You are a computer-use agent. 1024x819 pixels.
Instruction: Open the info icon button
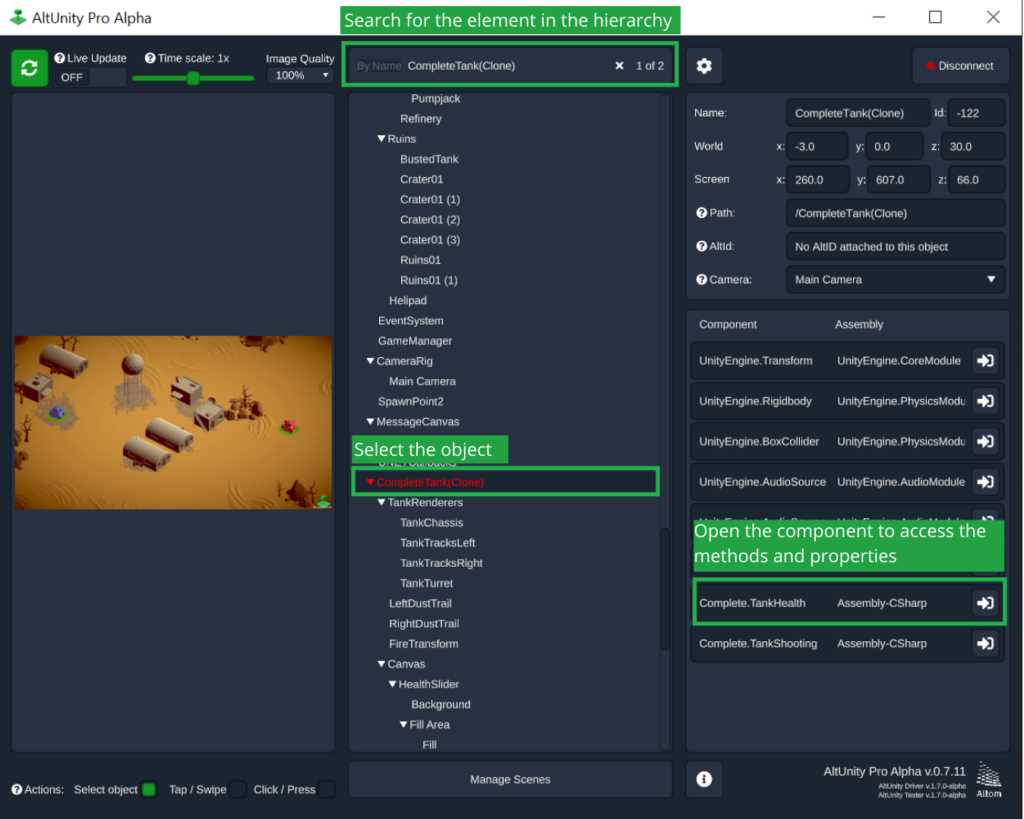point(704,779)
